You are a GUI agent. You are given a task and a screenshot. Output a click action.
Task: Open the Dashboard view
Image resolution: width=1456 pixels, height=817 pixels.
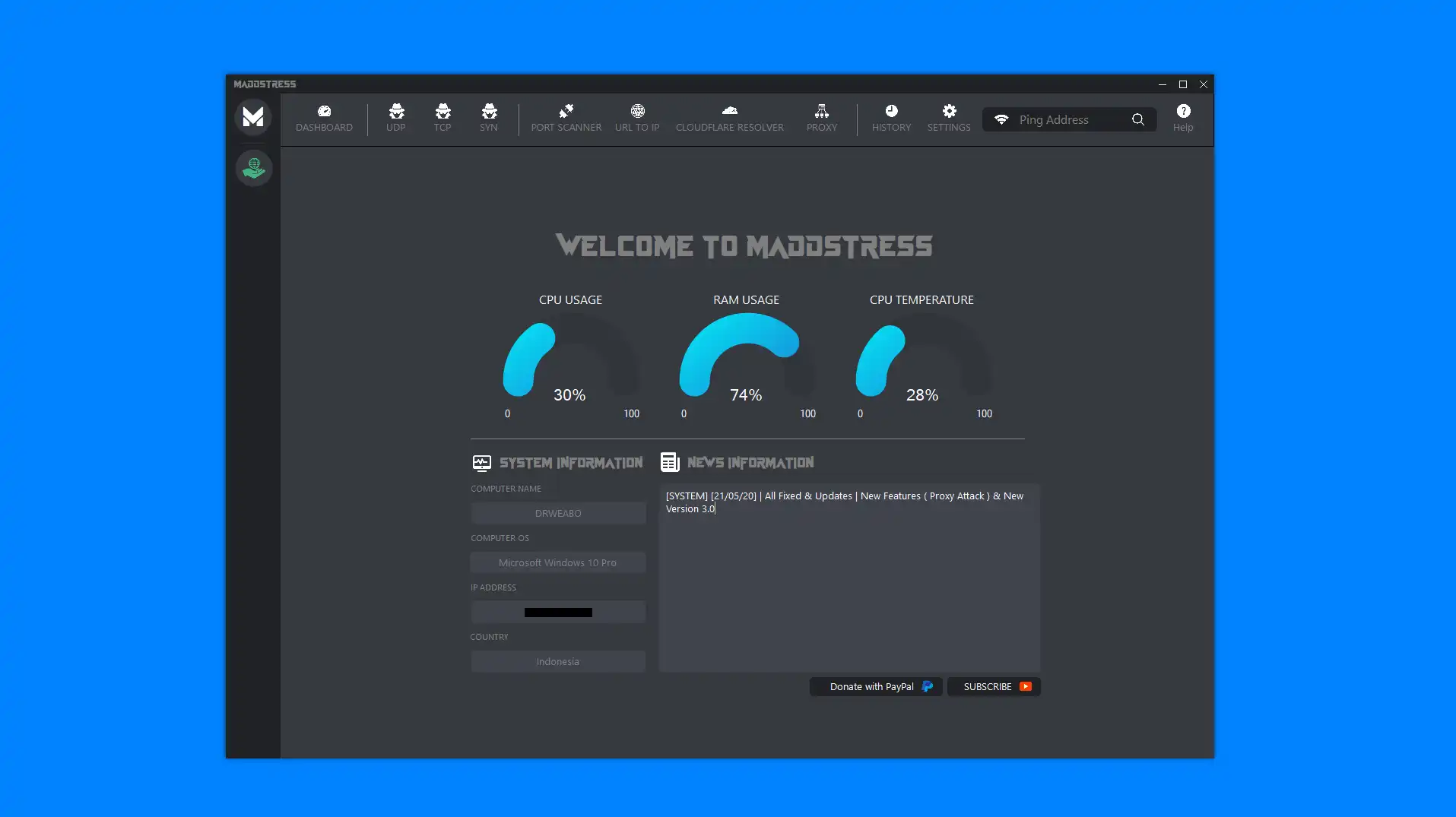324,119
